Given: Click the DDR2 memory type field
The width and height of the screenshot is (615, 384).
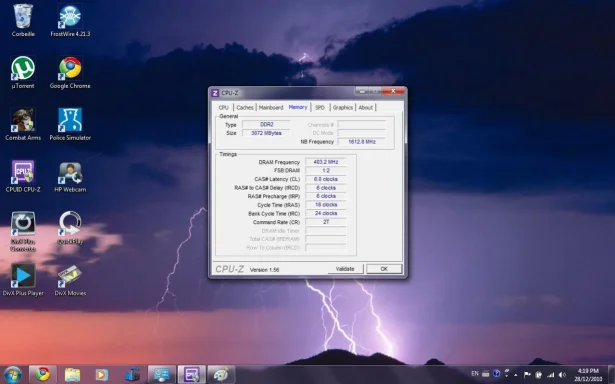Looking at the screenshot, I should (266, 124).
